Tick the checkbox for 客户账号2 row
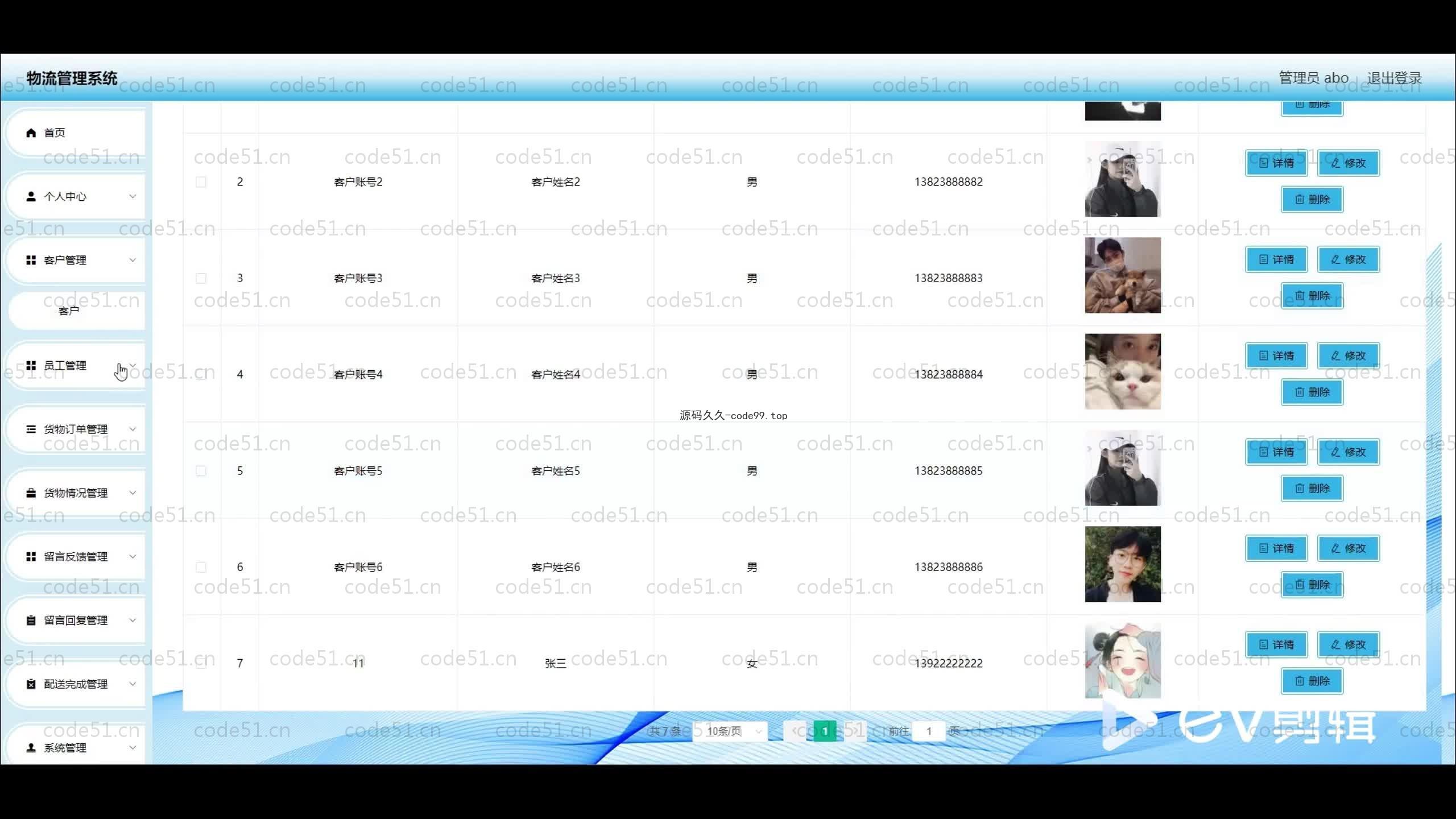 (x=201, y=182)
